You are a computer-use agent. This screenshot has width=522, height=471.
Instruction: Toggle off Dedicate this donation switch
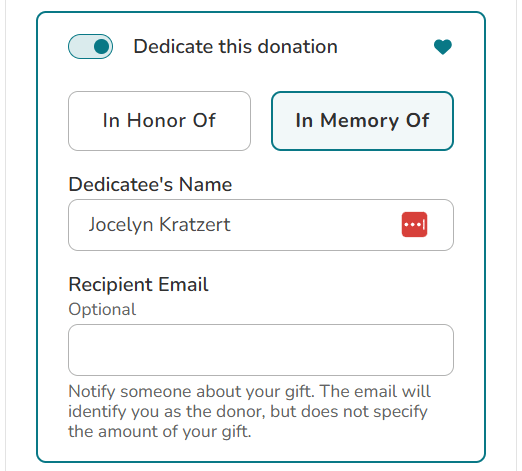[x=90, y=47]
